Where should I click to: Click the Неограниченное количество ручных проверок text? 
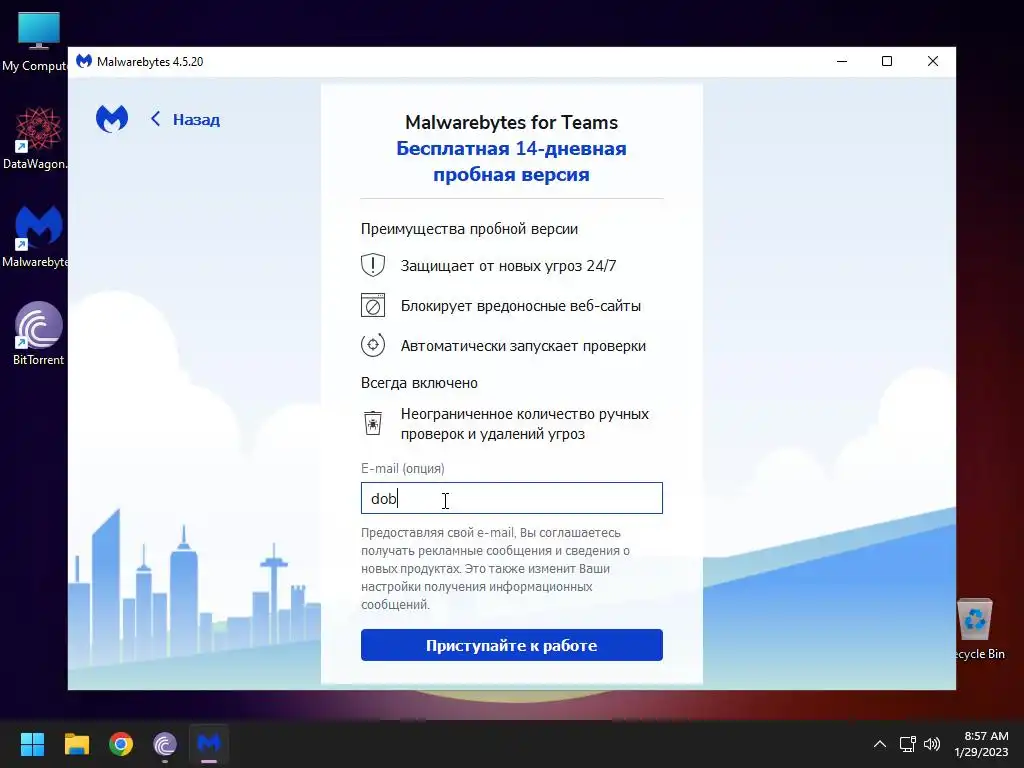click(x=524, y=424)
